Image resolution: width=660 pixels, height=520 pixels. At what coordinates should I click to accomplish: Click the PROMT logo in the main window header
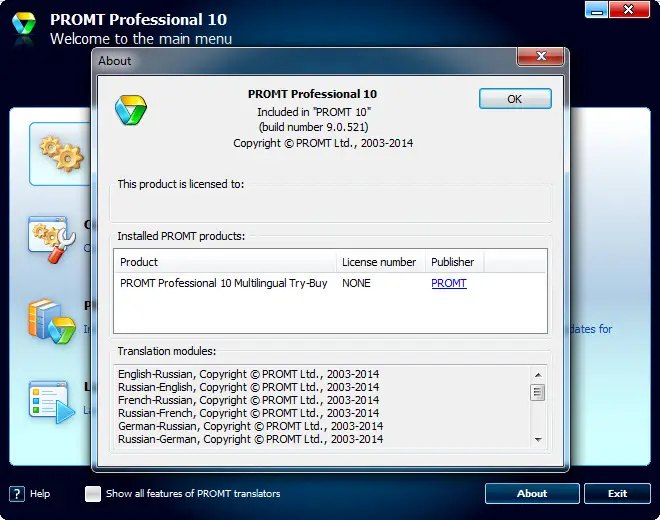point(24,24)
